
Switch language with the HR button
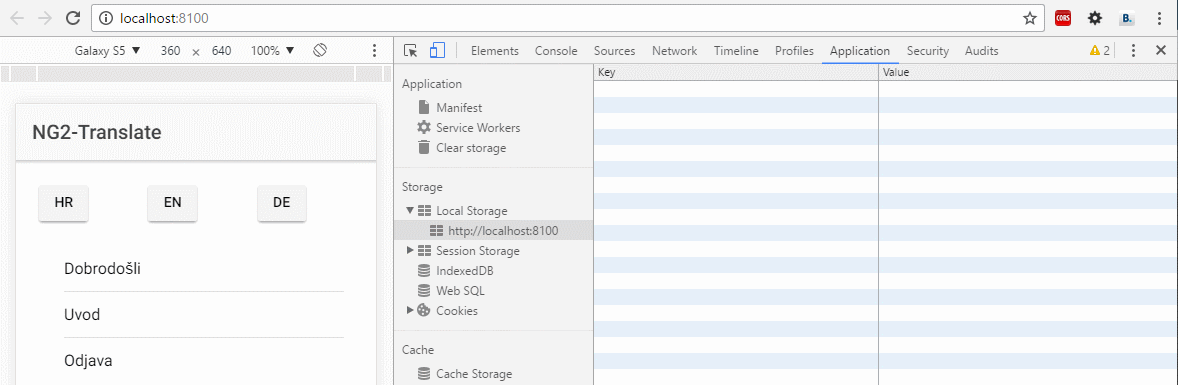63,203
